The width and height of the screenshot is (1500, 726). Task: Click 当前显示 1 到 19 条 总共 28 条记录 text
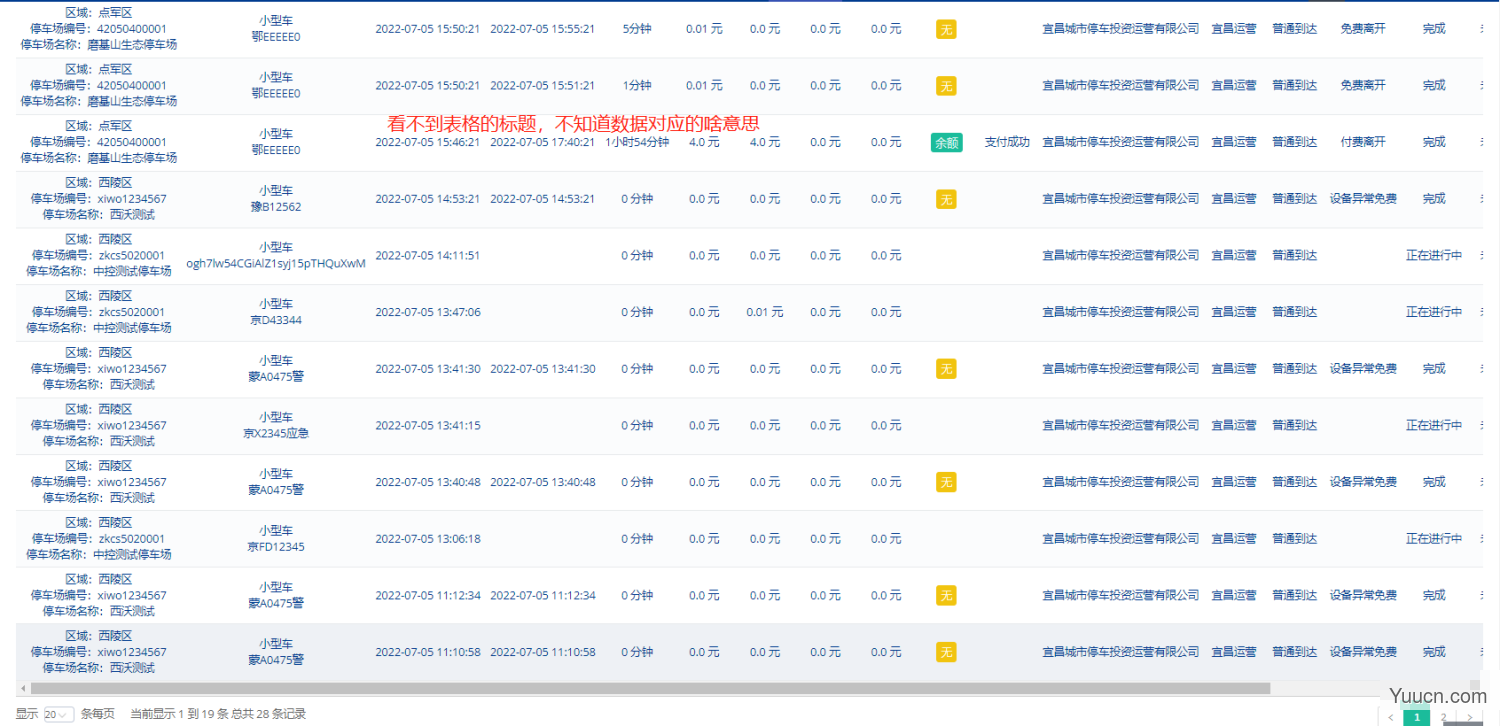click(218, 714)
